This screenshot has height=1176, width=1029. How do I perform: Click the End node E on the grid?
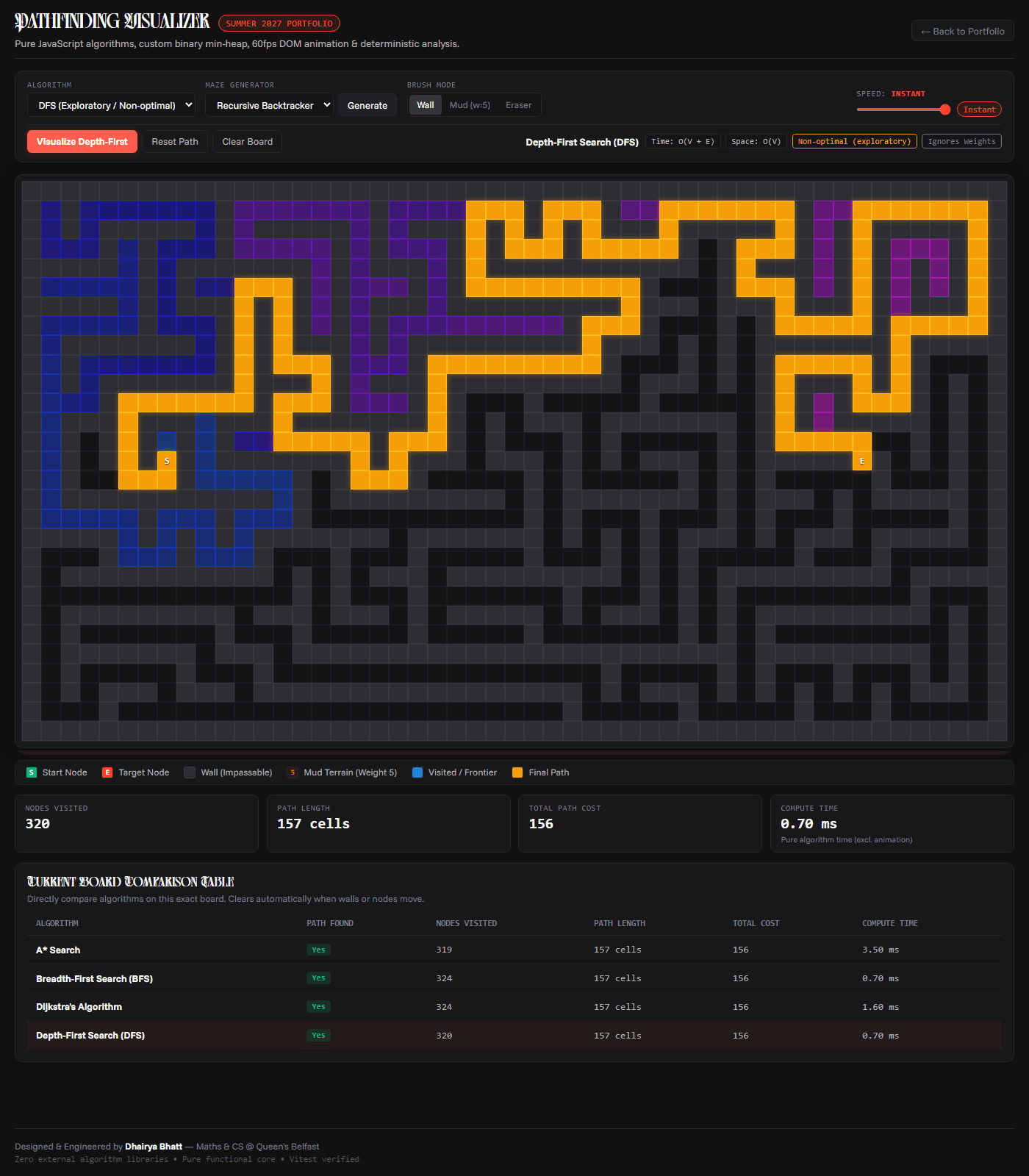click(x=862, y=461)
